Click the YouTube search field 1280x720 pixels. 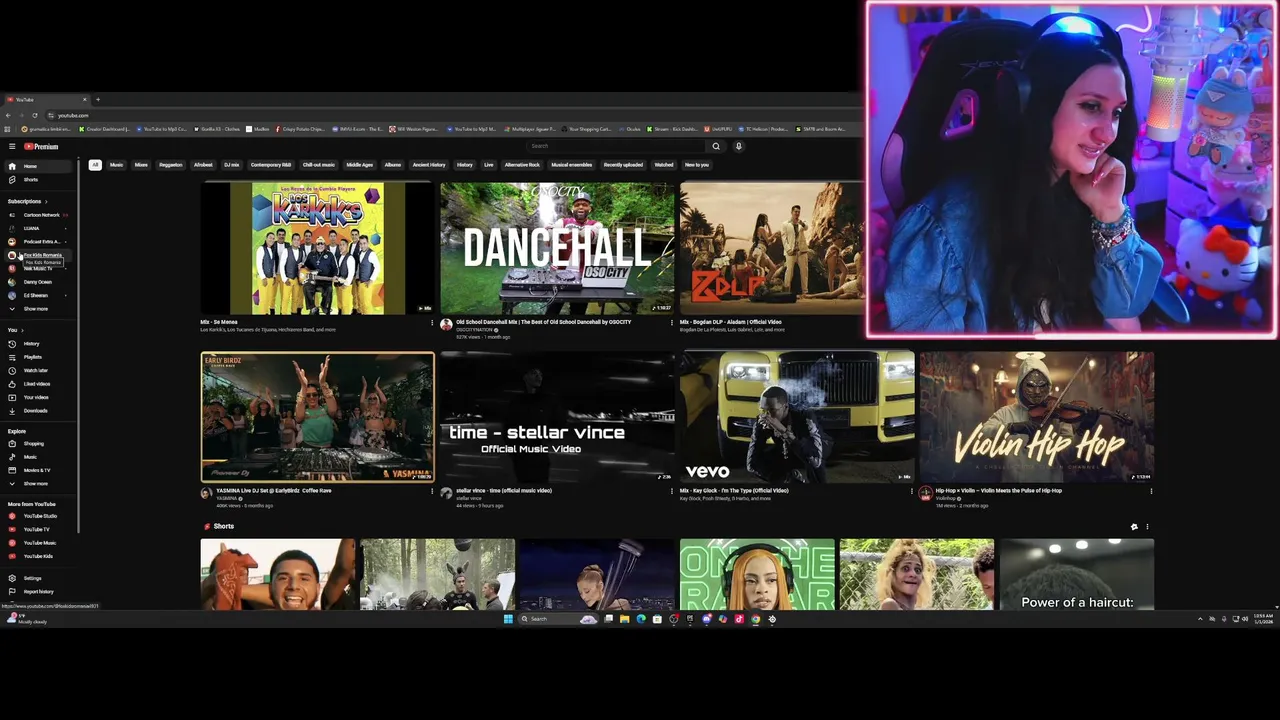coord(615,146)
